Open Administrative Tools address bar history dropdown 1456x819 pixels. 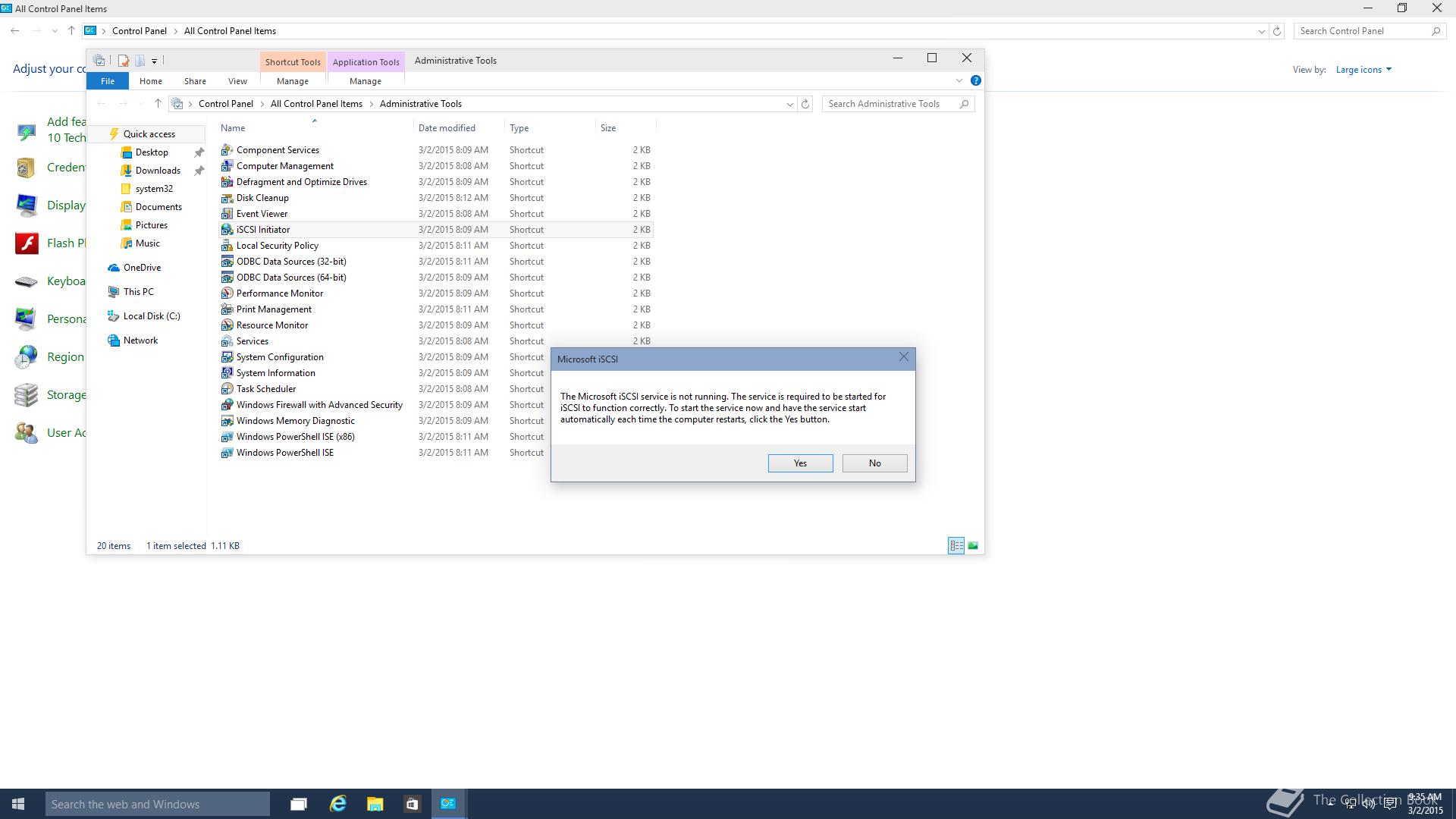789,104
